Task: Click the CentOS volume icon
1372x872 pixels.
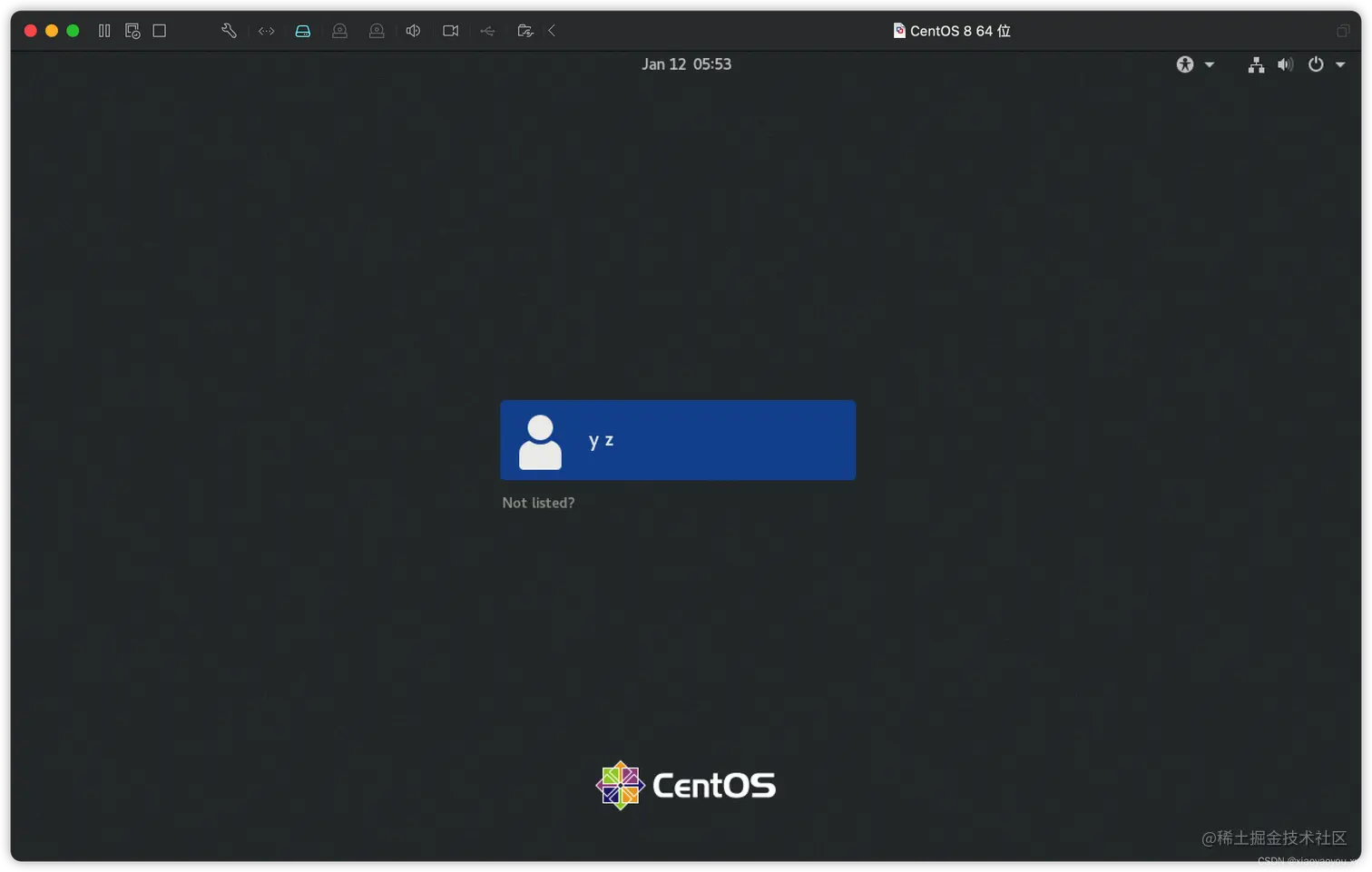Action: tap(1285, 64)
